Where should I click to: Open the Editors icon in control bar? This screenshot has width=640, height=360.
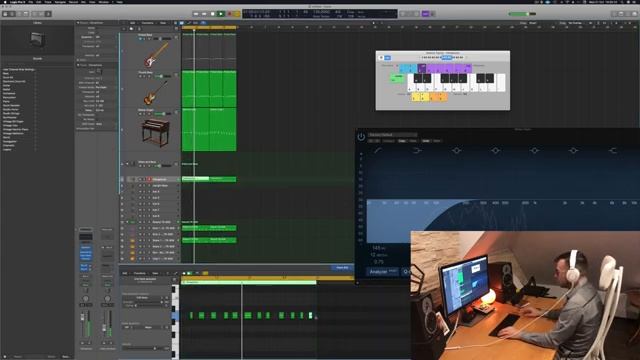pos(48,14)
